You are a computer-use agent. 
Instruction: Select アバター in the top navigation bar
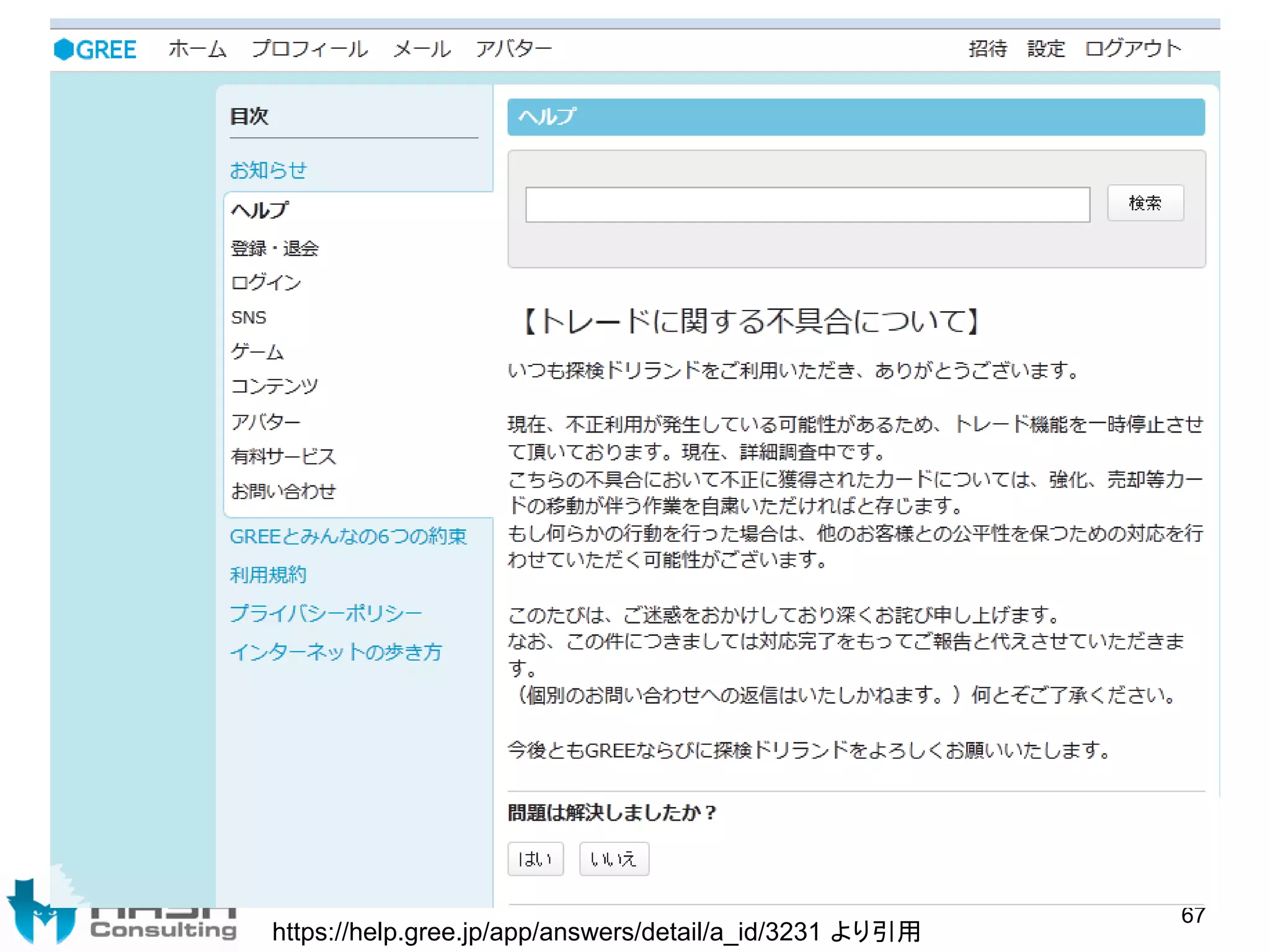click(513, 49)
